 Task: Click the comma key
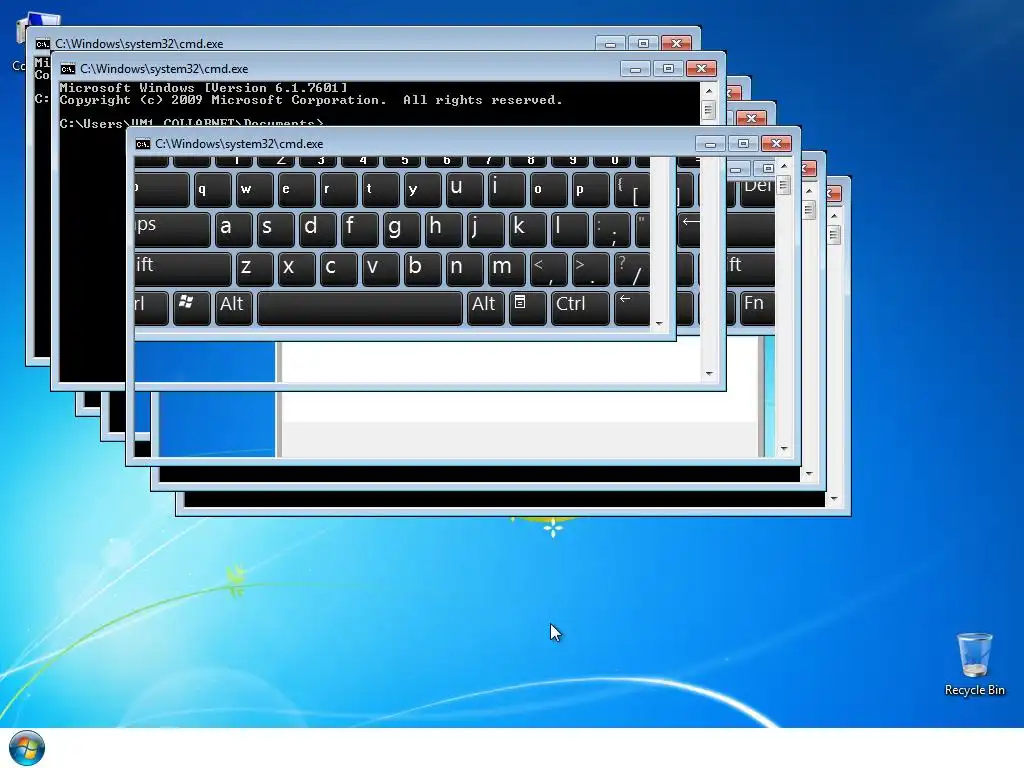(x=547, y=269)
